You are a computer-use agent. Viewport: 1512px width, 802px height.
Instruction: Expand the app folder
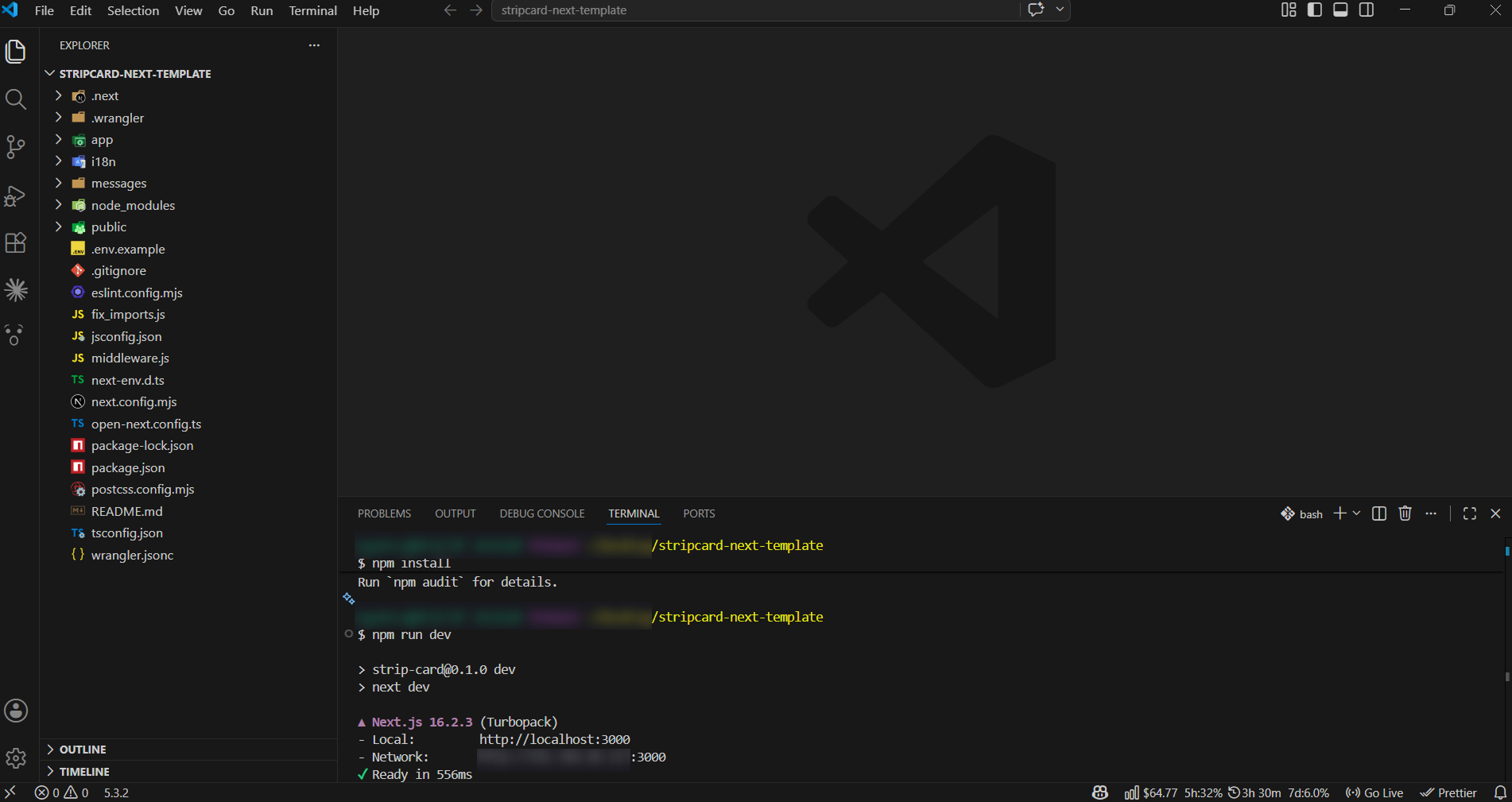(58, 139)
